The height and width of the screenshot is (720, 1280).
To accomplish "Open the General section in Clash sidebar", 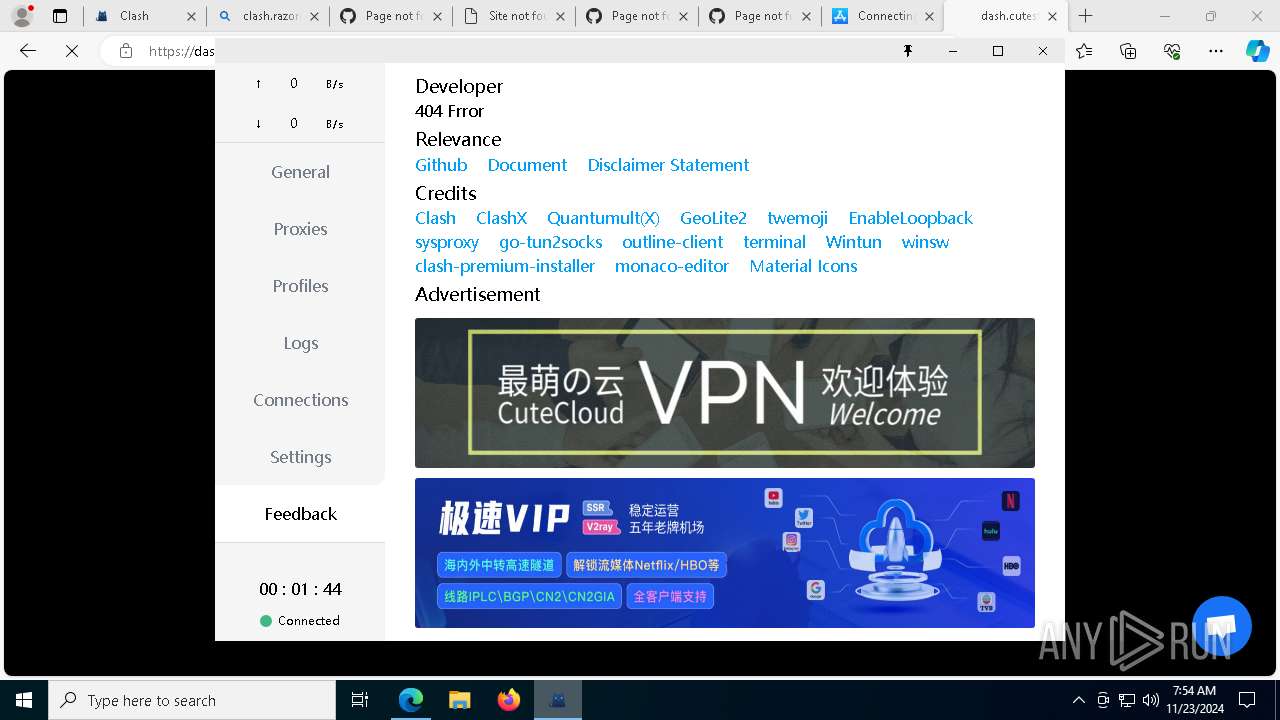I will 300,172.
